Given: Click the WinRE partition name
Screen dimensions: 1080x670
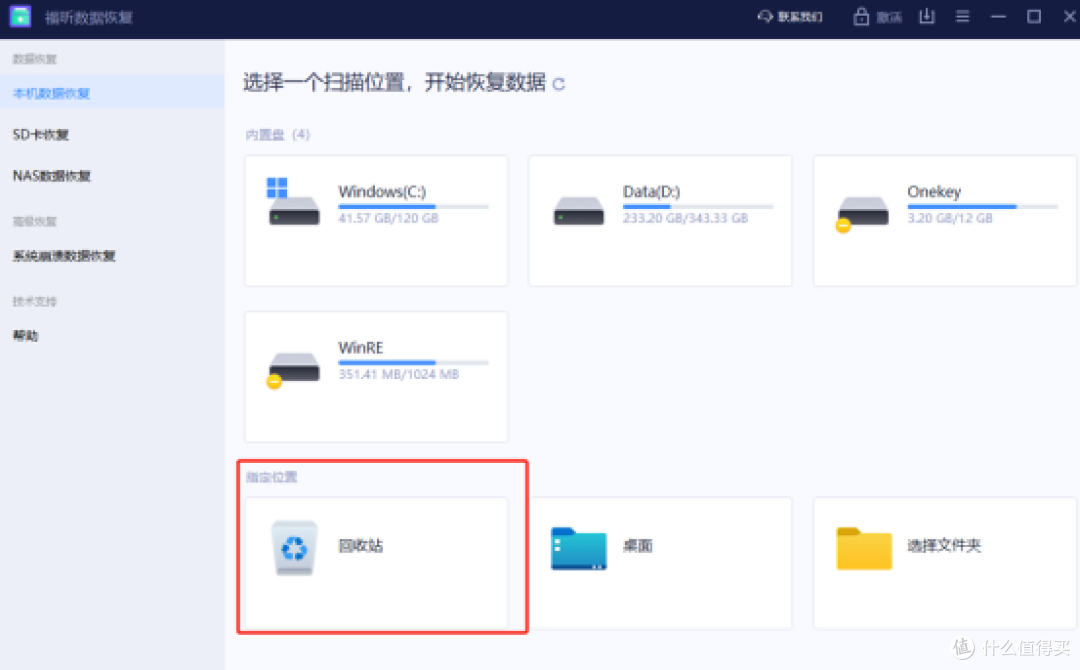Looking at the screenshot, I should [361, 348].
